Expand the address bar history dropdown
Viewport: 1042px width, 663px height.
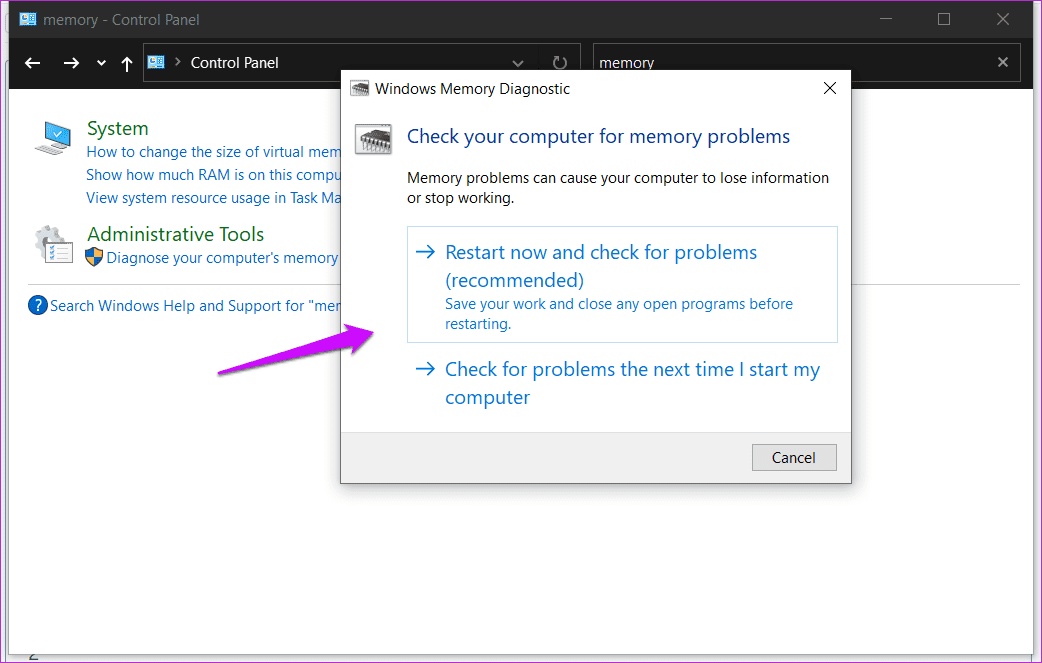518,64
